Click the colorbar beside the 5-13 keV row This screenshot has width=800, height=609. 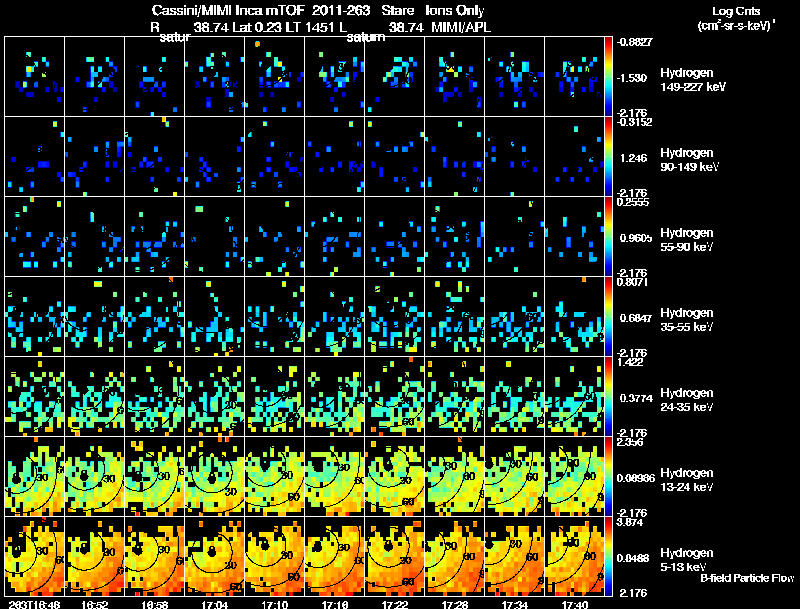coord(608,557)
